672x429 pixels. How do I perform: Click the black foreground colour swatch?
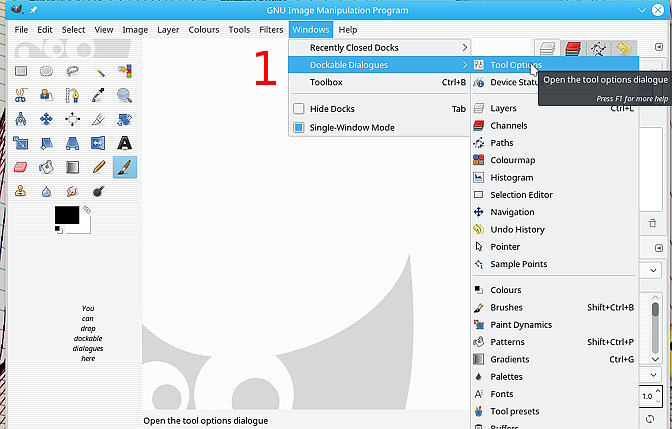pos(67,215)
